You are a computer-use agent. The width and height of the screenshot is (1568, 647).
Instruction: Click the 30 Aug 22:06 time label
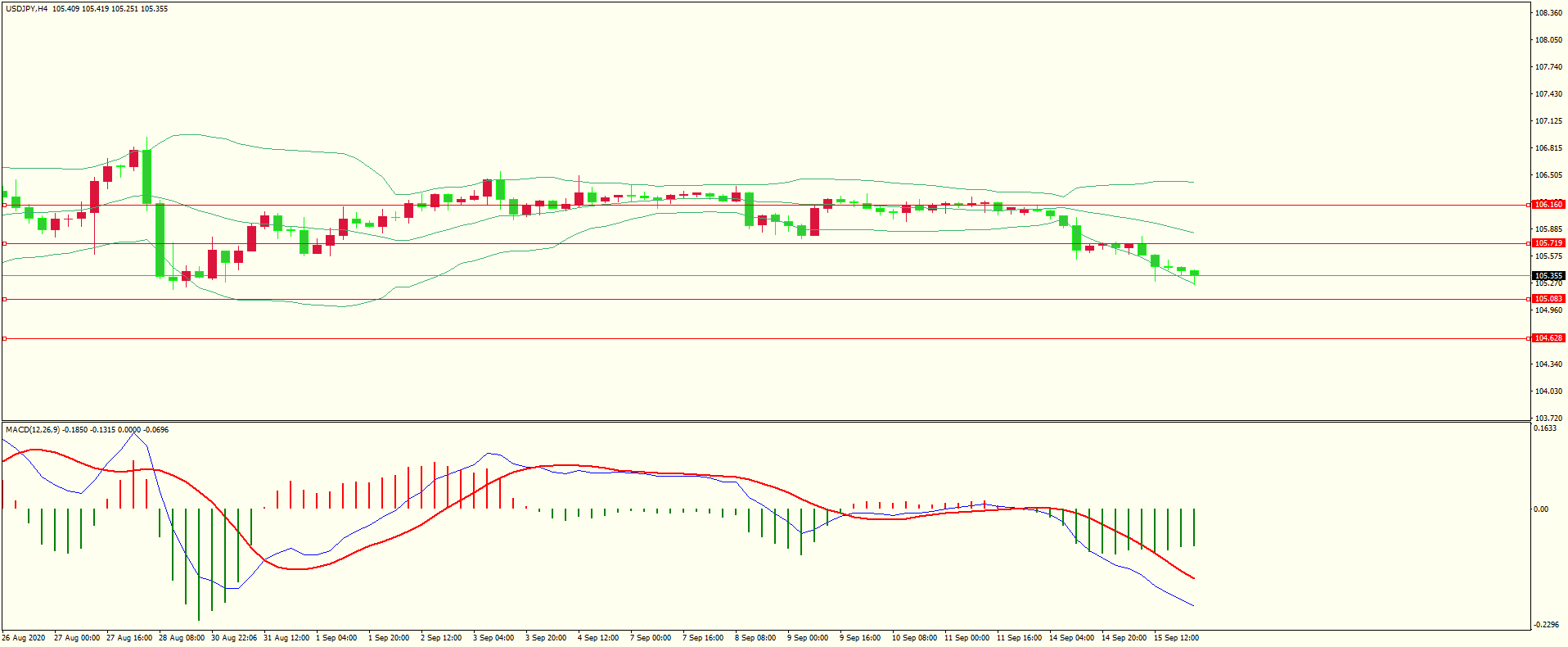234,638
